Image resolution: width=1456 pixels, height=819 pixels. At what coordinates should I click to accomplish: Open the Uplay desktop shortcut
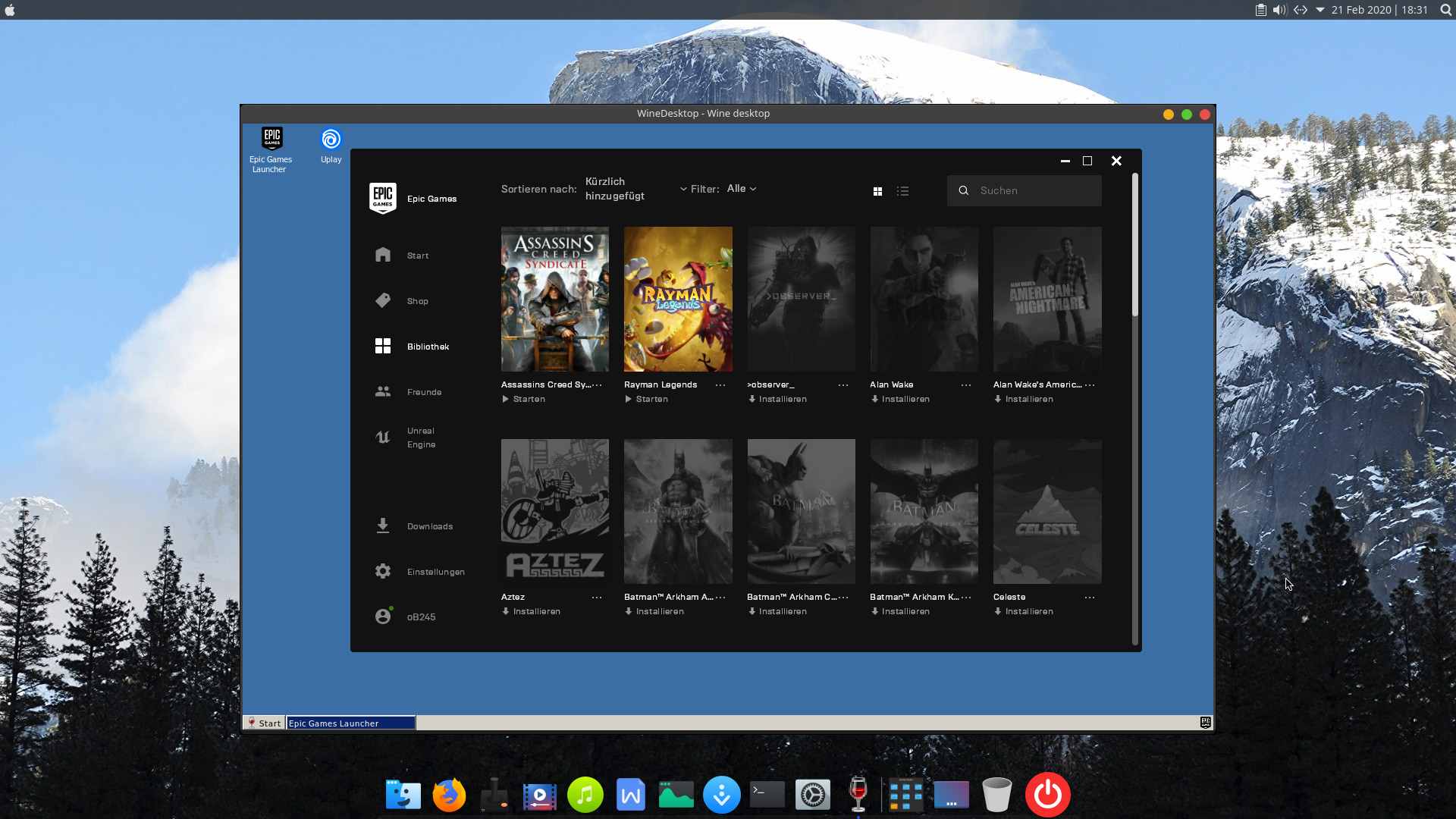tap(331, 146)
